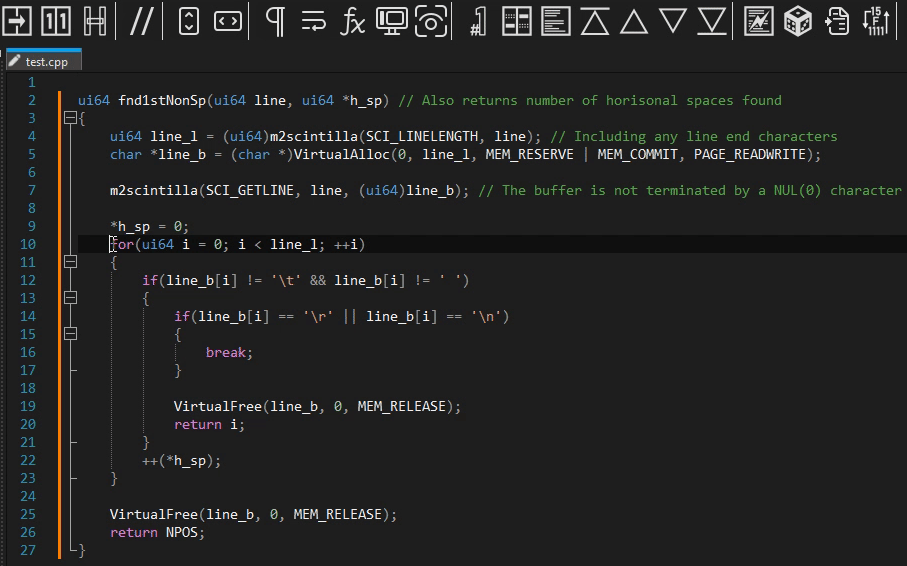
Task: Click SCI_LINELENGTH on line 4
Action: tap(422, 137)
